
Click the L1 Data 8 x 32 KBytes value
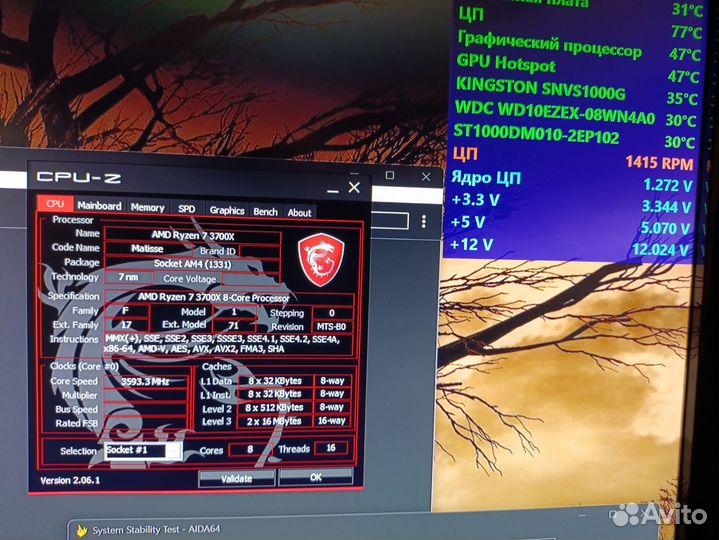pos(275,381)
